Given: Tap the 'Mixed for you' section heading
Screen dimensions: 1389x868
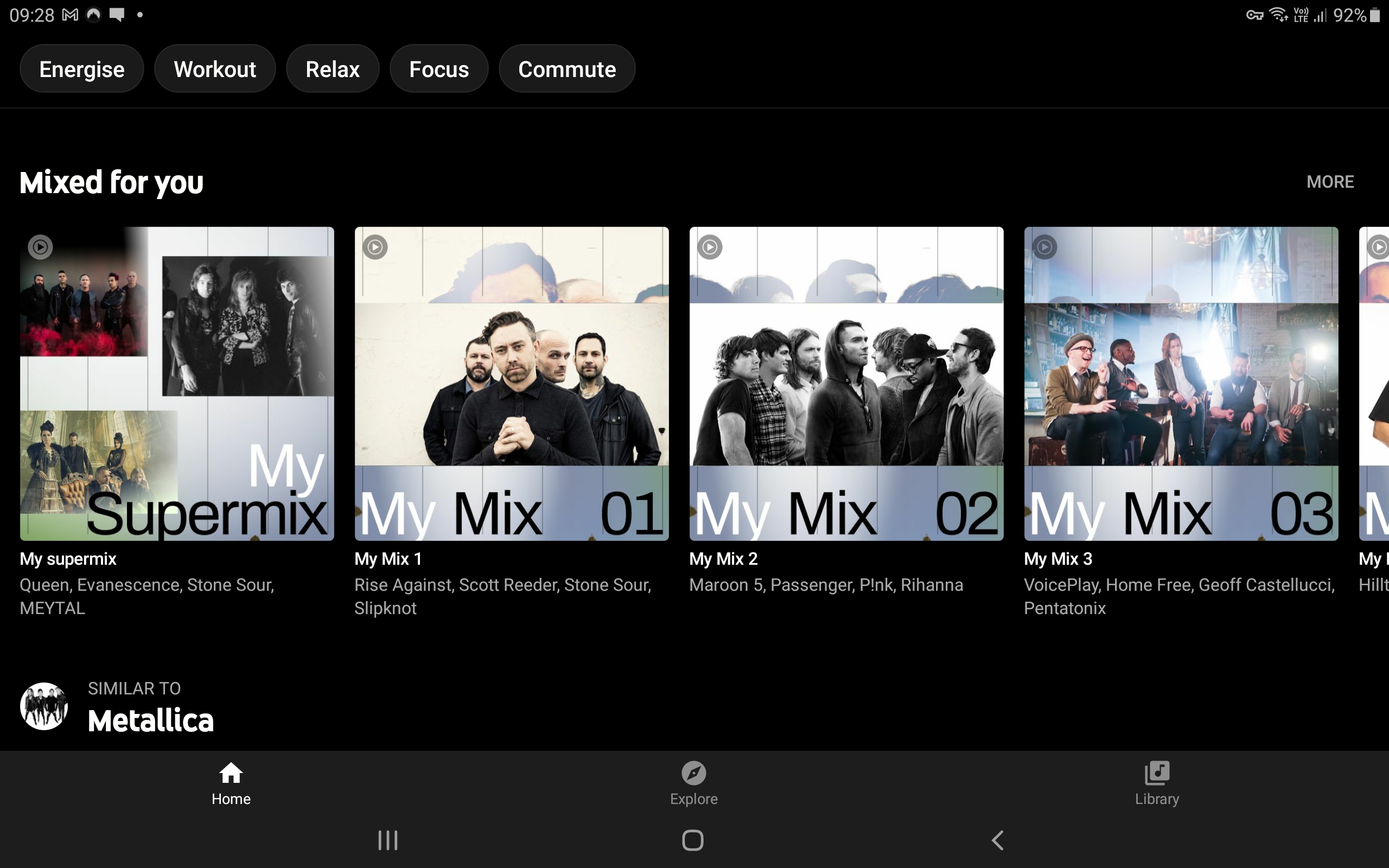Looking at the screenshot, I should pyautogui.click(x=111, y=183).
